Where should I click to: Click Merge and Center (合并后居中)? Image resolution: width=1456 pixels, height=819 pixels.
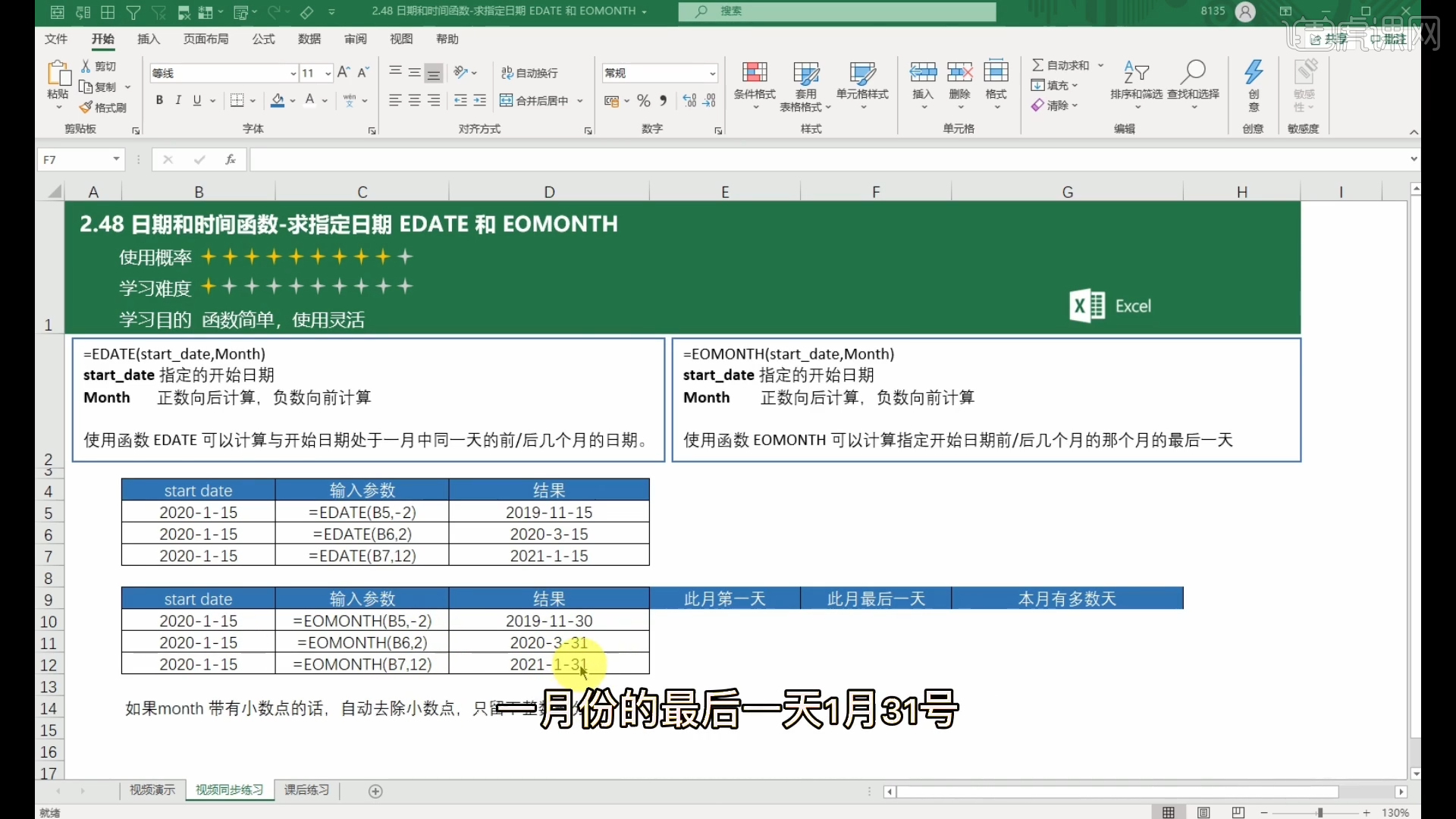coord(535,100)
